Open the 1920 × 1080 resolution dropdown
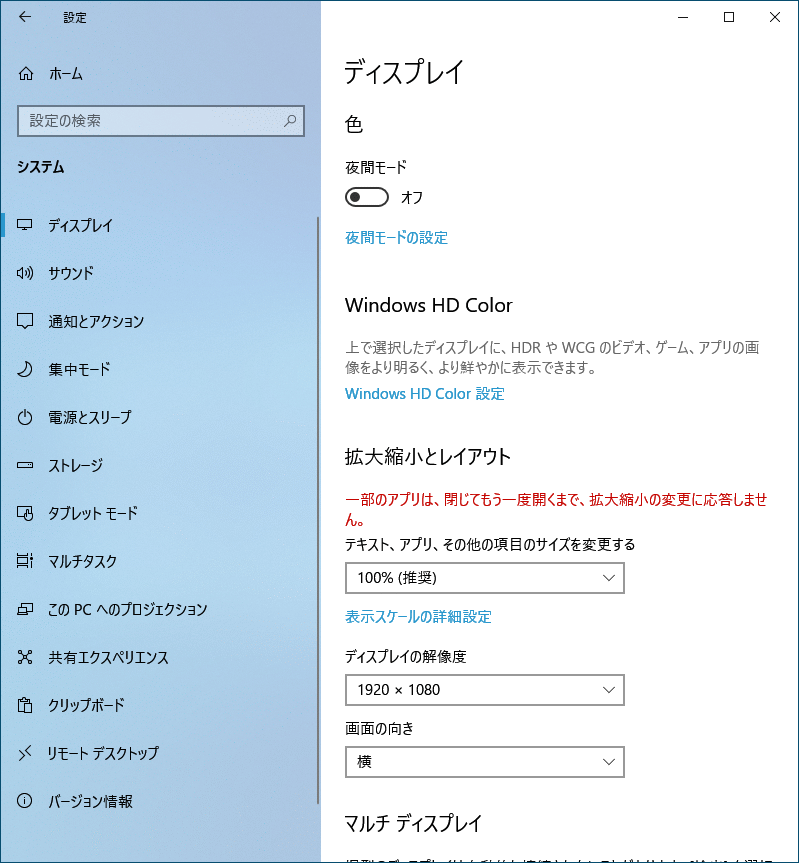 (x=485, y=690)
